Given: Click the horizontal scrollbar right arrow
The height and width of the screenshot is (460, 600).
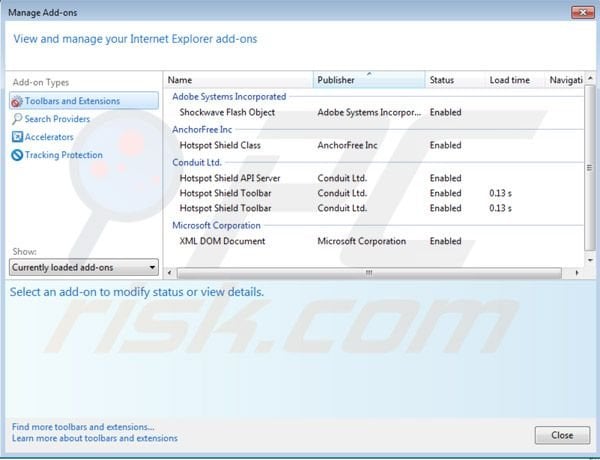Looking at the screenshot, I should pyautogui.click(x=577, y=273).
